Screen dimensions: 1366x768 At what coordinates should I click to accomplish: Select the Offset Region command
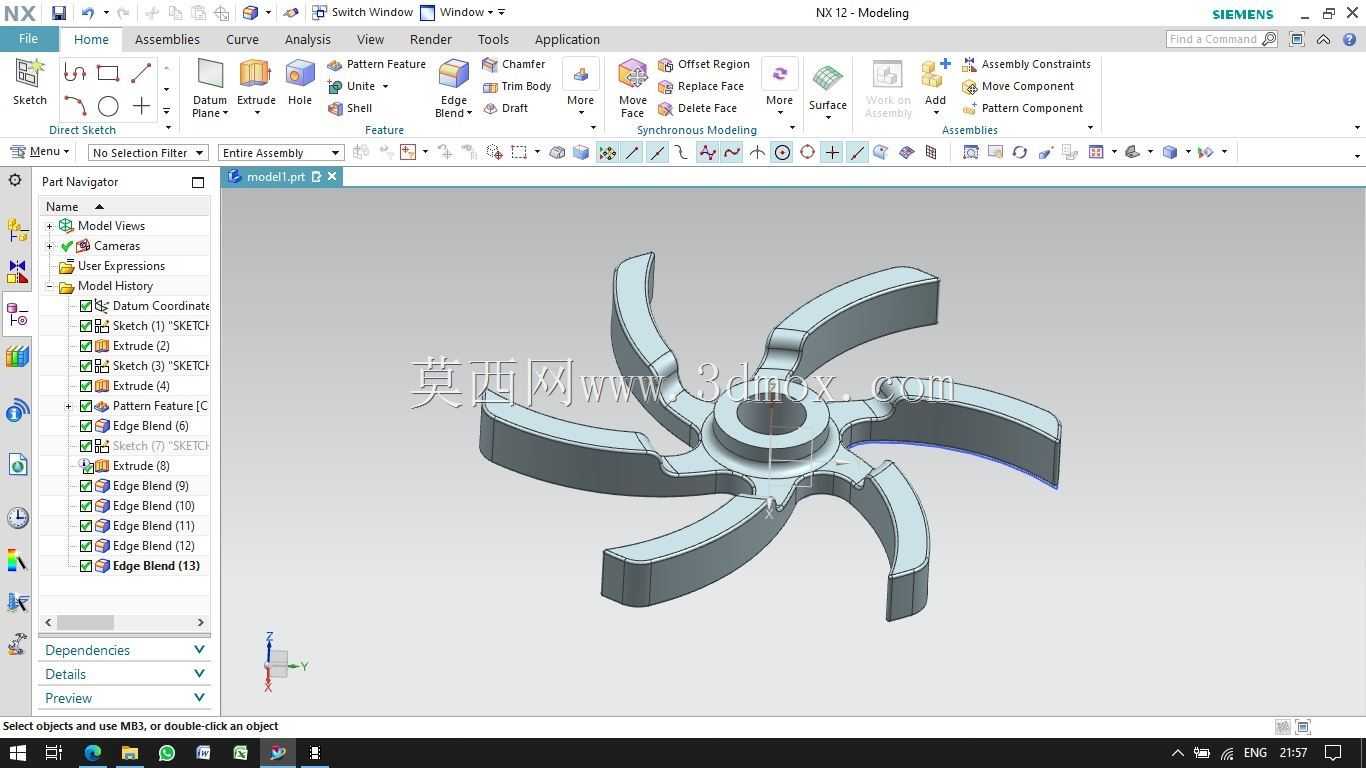coord(704,64)
